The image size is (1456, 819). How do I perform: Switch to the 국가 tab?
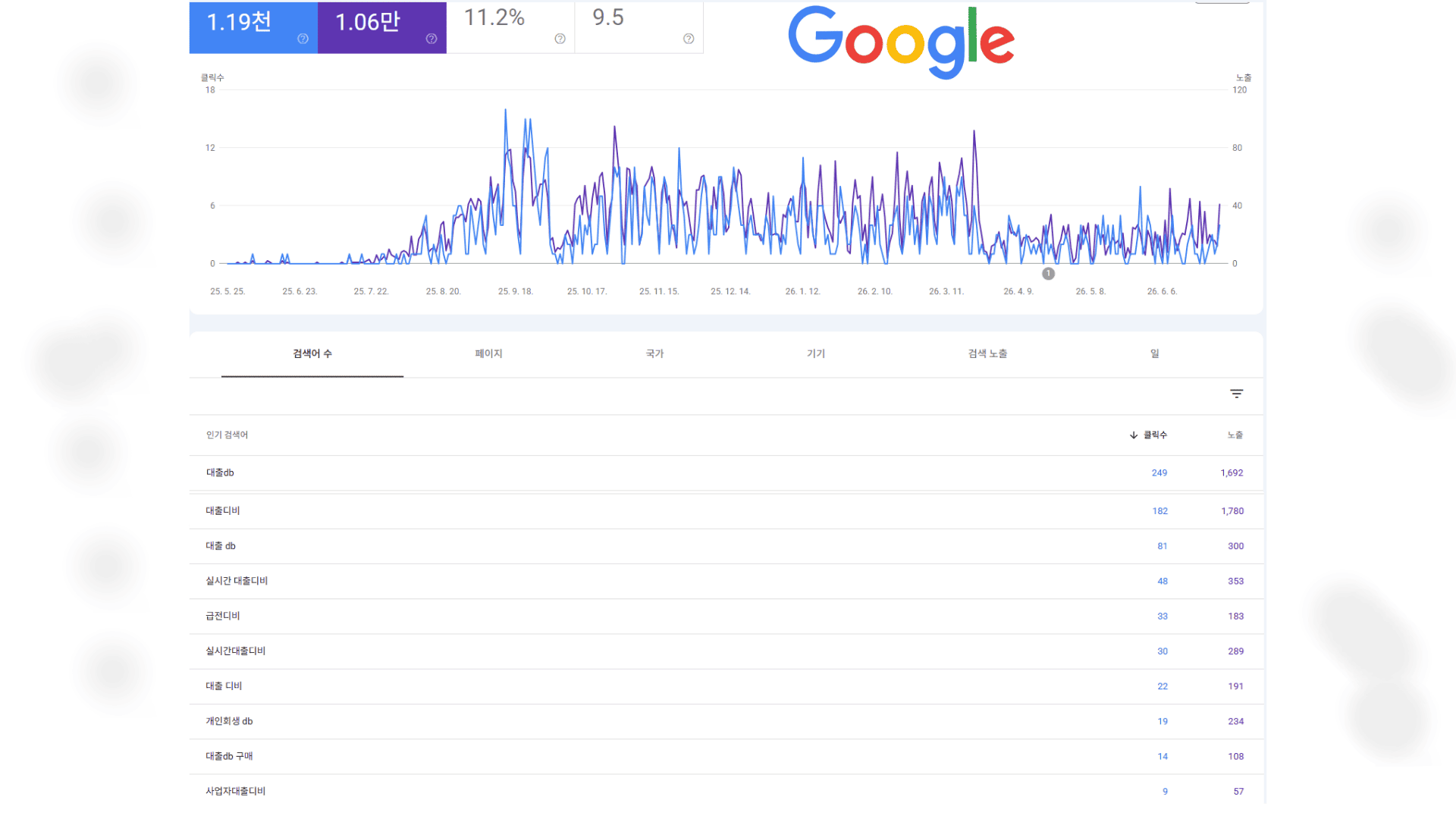click(654, 354)
